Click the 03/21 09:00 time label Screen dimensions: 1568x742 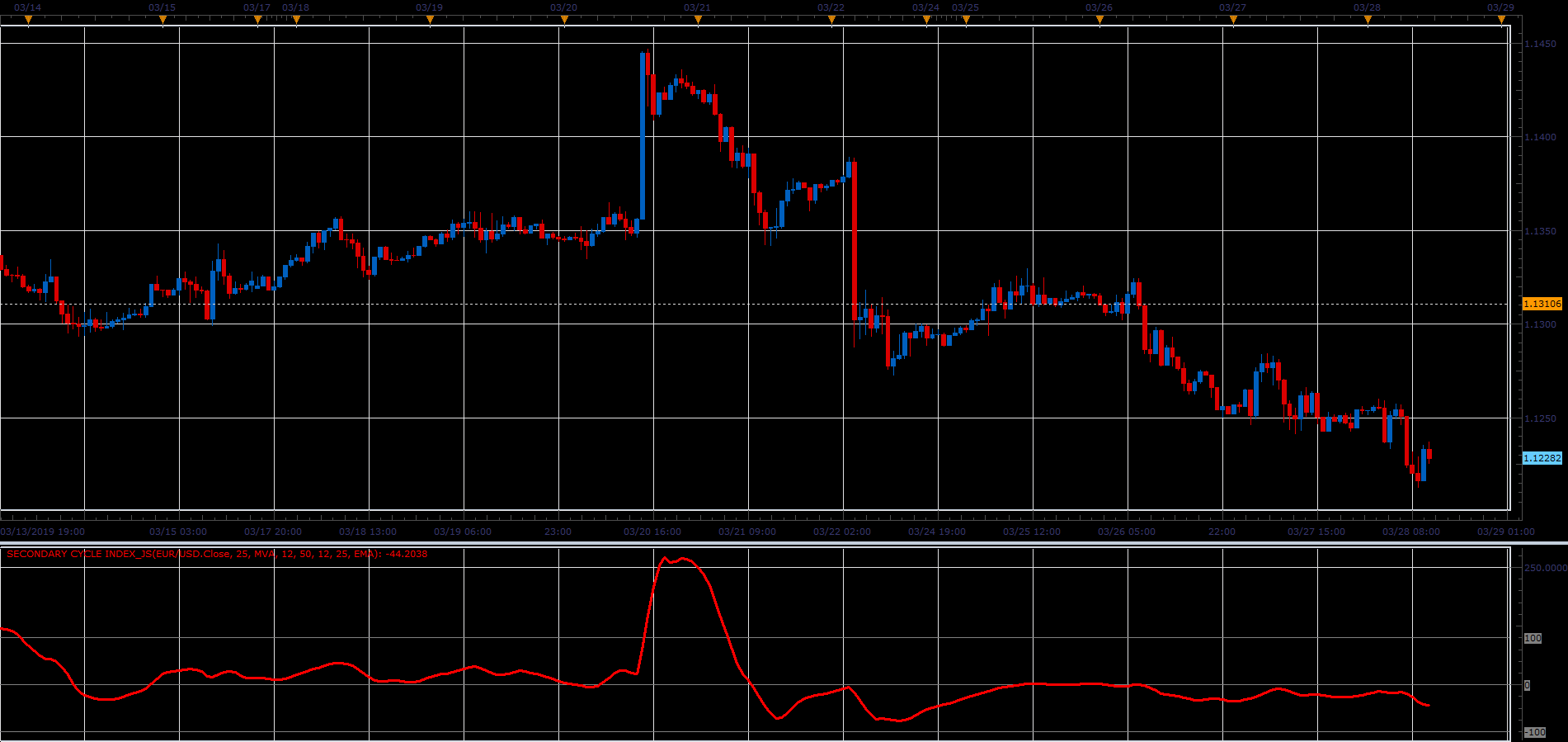click(747, 532)
